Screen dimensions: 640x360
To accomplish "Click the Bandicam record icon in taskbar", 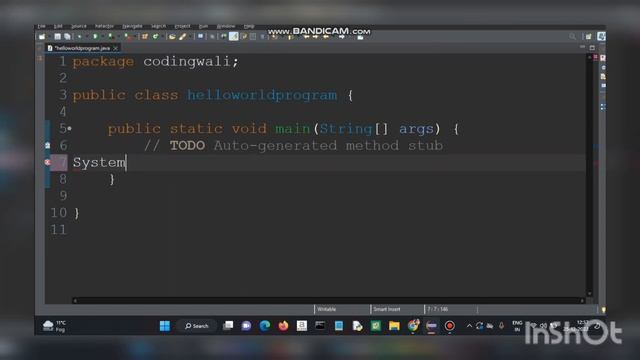I will pyautogui.click(x=450, y=326).
